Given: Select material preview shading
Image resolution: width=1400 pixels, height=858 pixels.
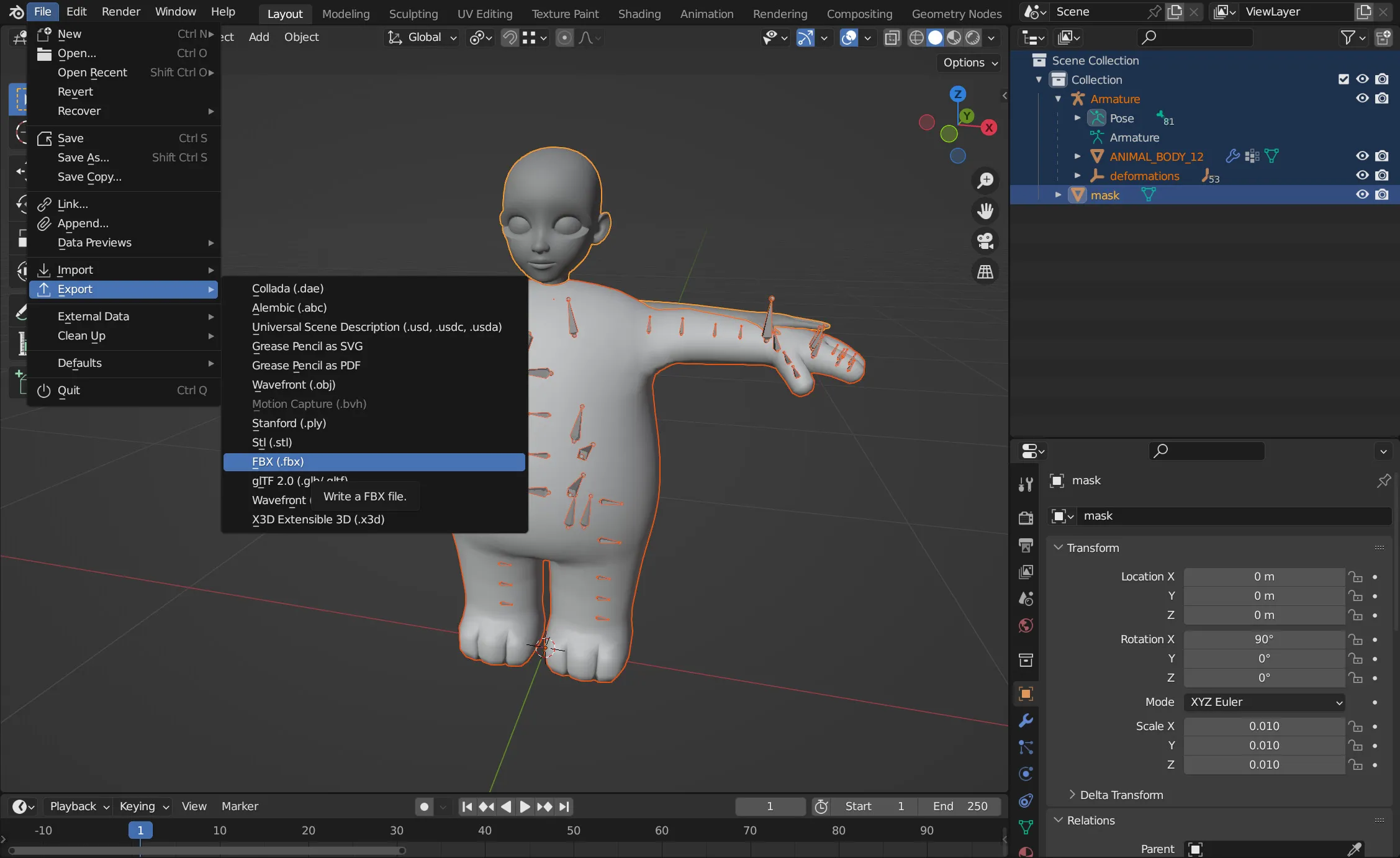Looking at the screenshot, I should 954,38.
